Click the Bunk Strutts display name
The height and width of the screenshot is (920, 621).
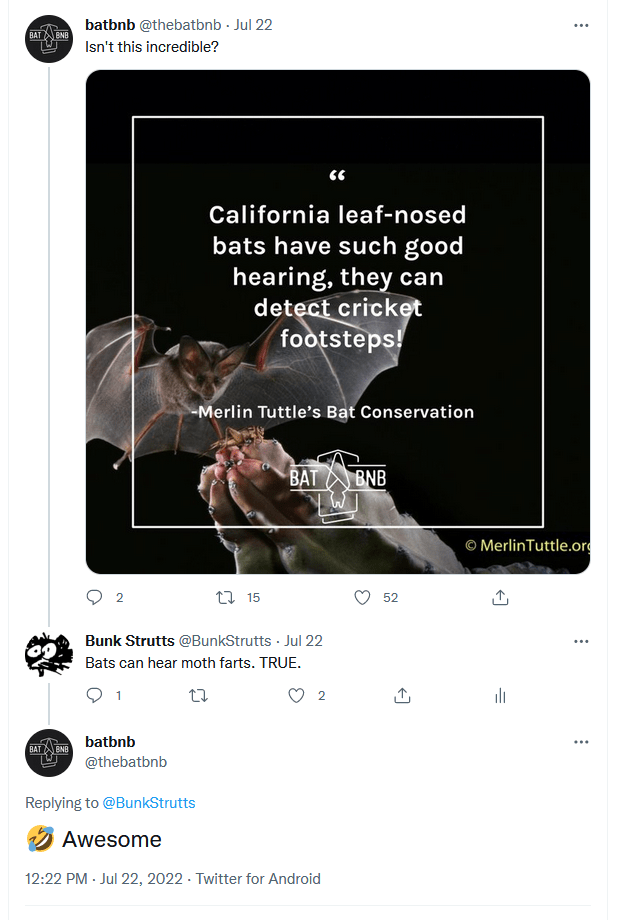[129, 641]
